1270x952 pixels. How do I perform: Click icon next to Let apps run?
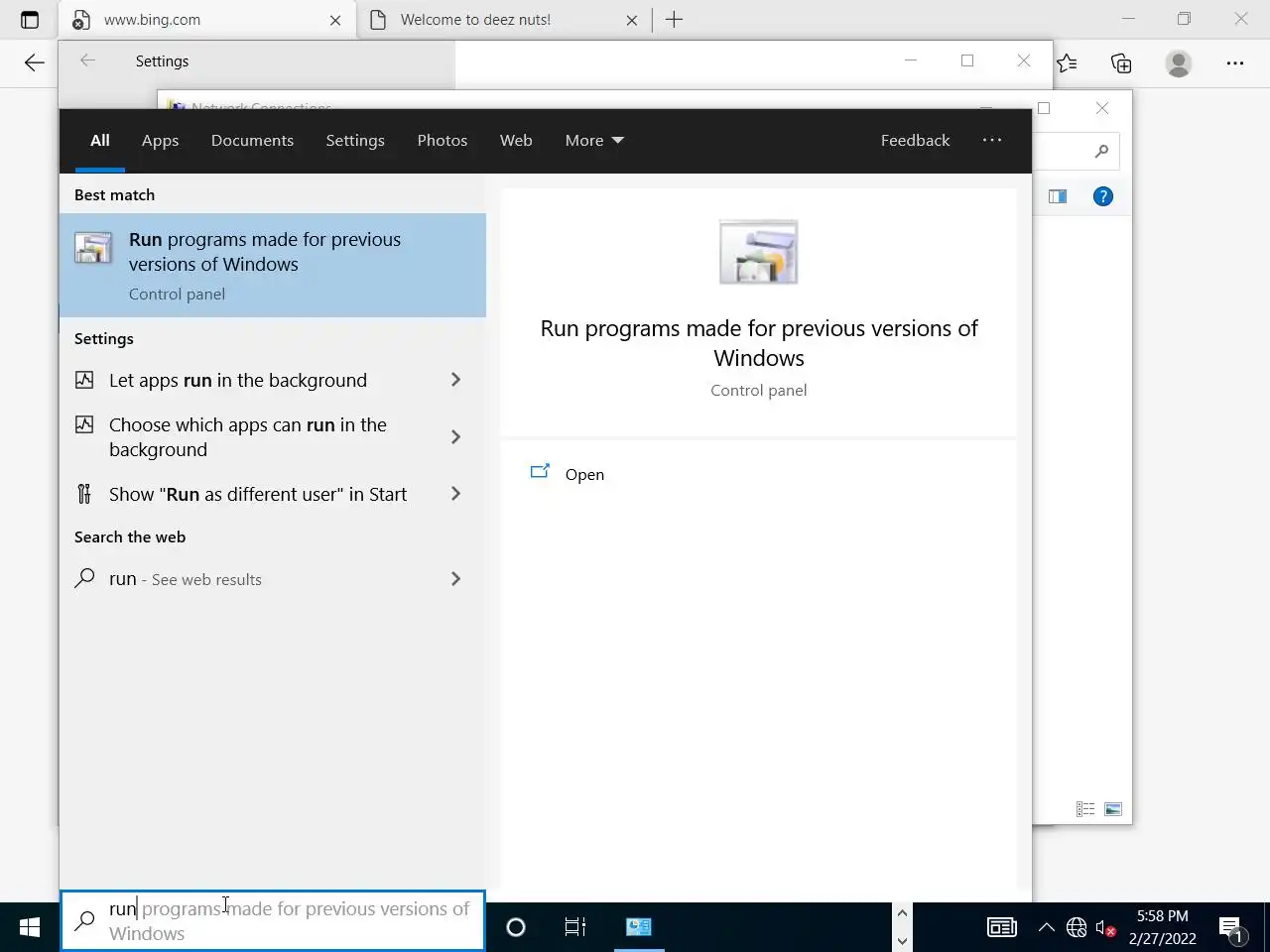coord(84,380)
